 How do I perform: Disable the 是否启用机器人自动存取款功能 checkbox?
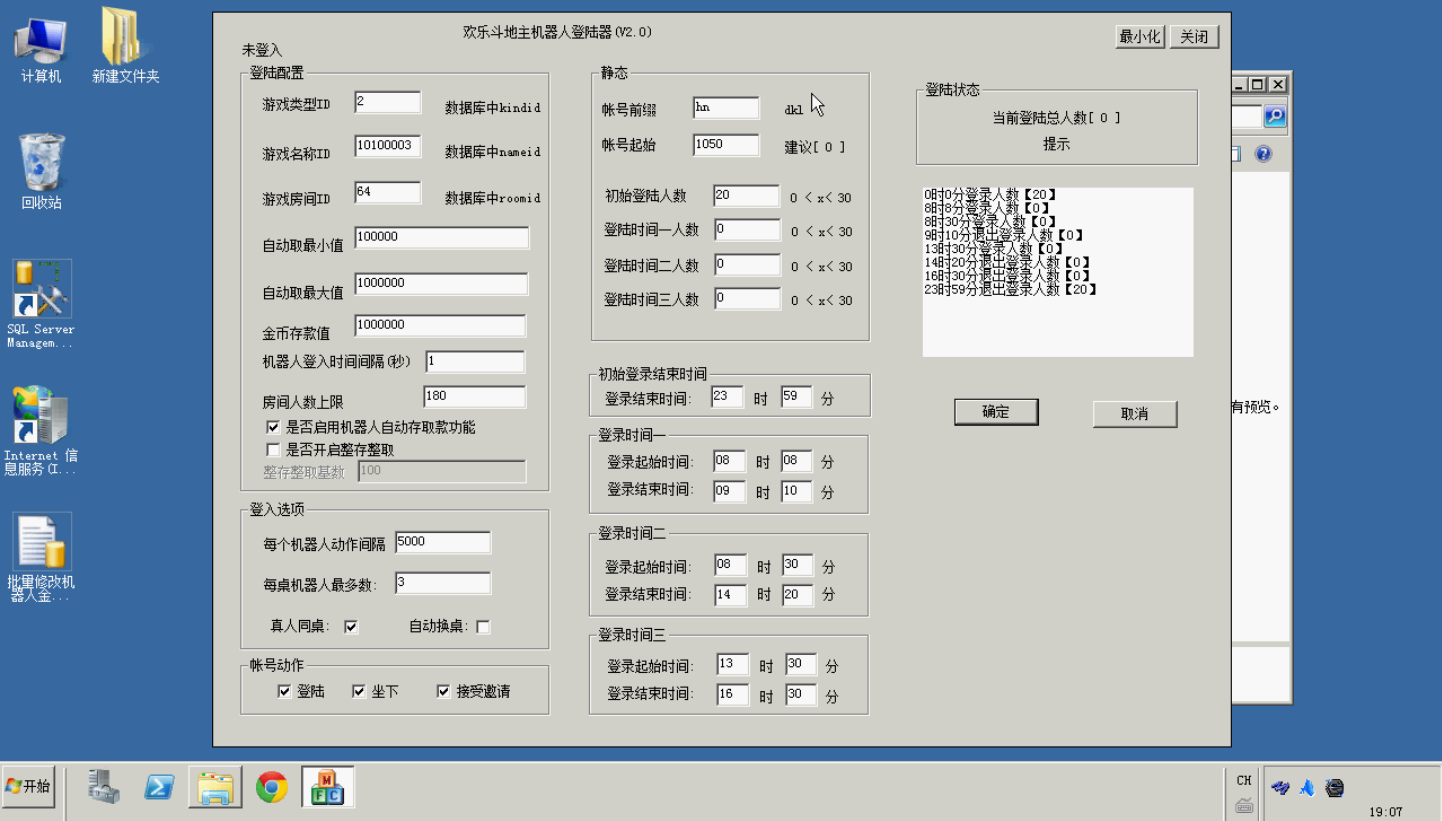point(274,428)
